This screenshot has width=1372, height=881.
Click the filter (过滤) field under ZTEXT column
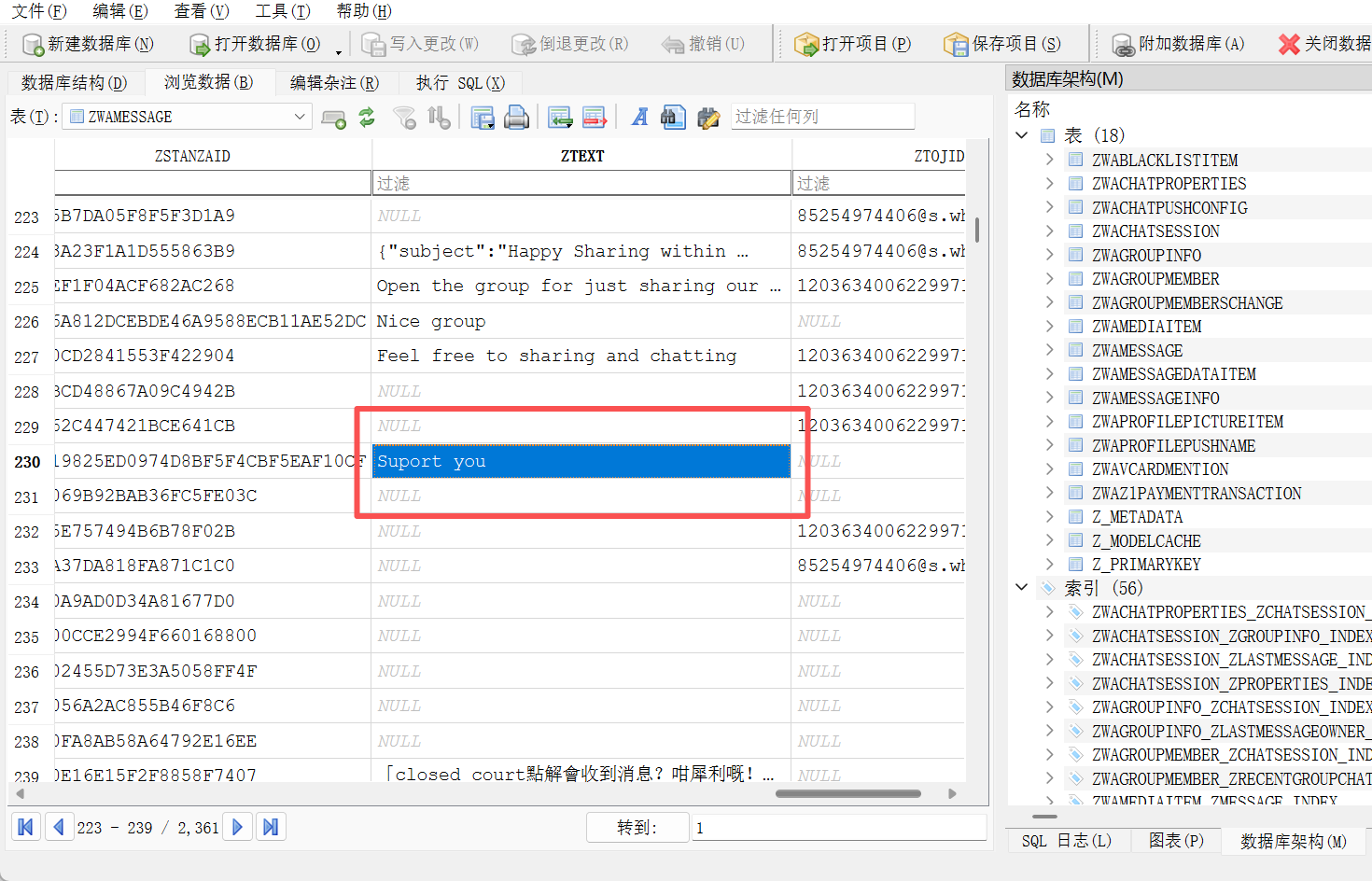pos(581,183)
